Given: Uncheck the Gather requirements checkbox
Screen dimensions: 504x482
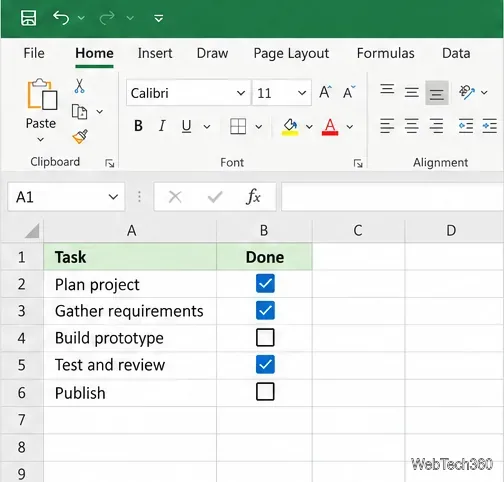Looking at the screenshot, I should pos(265,310).
